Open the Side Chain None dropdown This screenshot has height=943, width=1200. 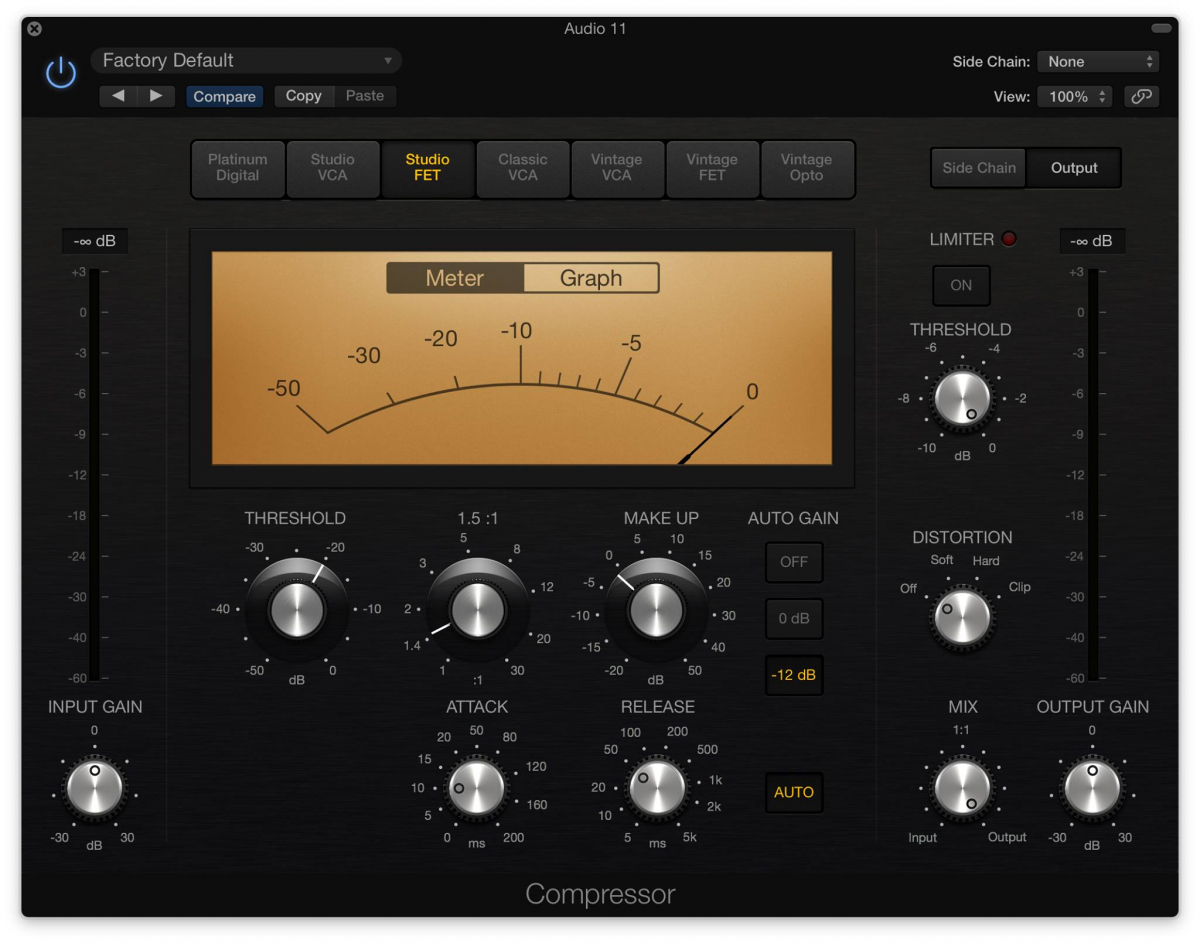(x=1098, y=62)
